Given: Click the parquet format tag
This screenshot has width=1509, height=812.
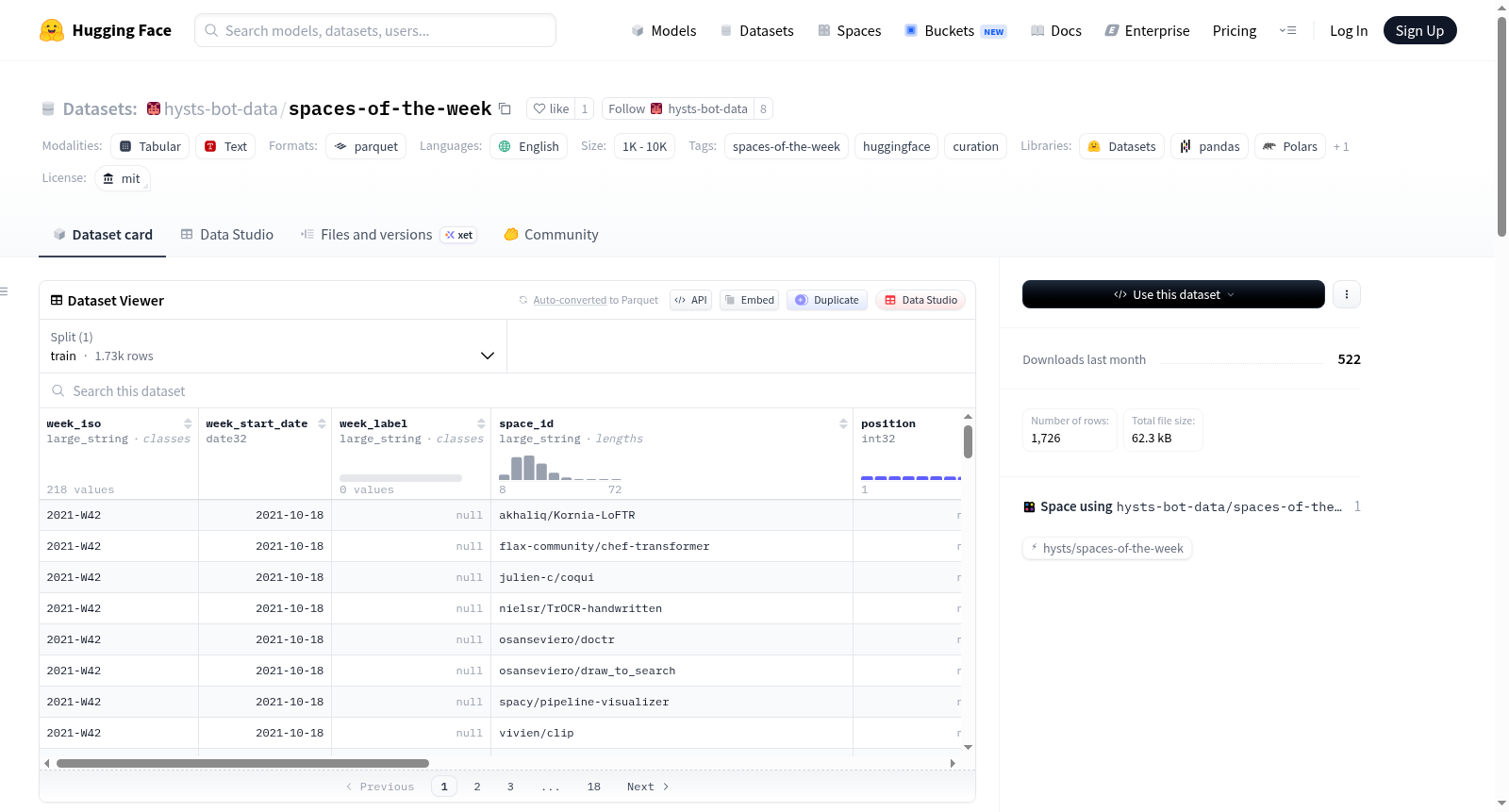Looking at the screenshot, I should (366, 146).
